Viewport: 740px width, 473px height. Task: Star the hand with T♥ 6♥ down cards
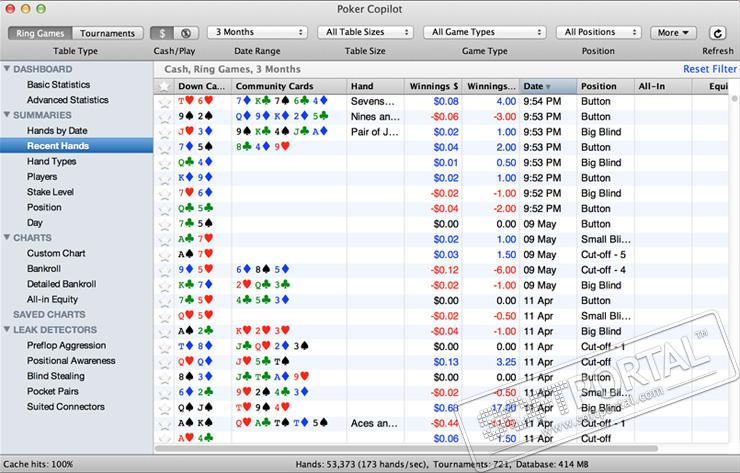tap(164, 102)
